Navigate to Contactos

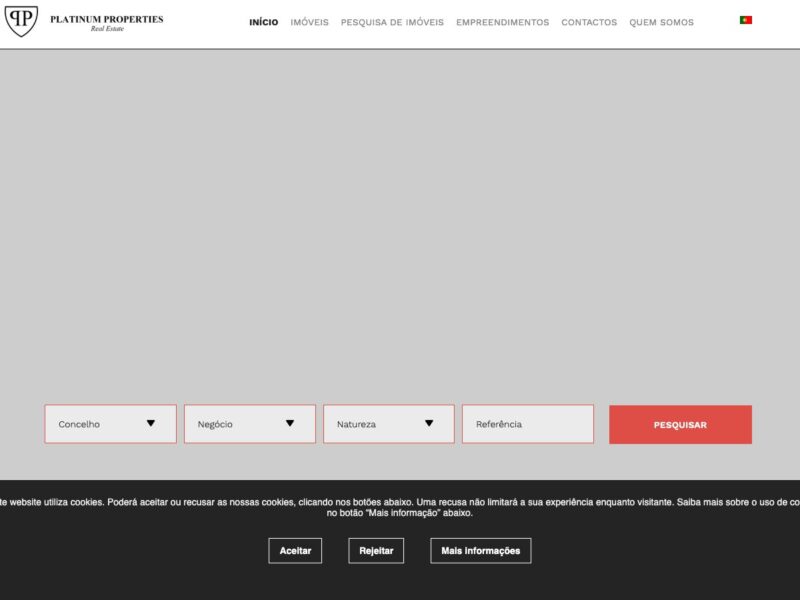point(589,22)
